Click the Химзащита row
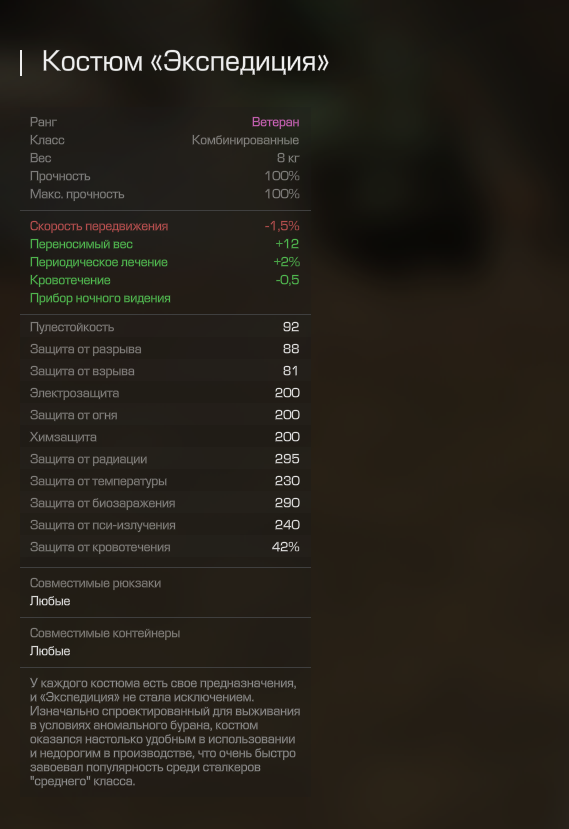 (165, 437)
